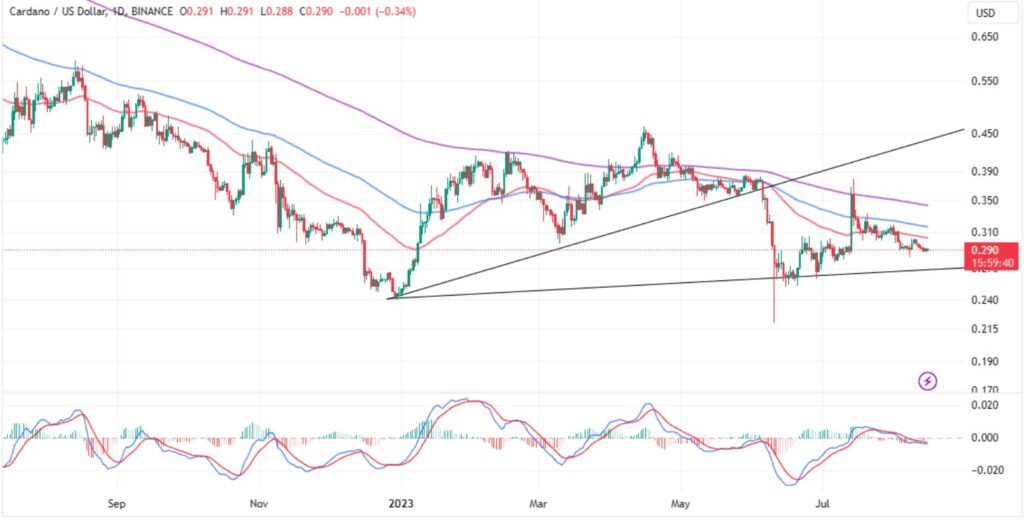Click the May date label
The height and width of the screenshot is (525, 1024).
point(680,504)
